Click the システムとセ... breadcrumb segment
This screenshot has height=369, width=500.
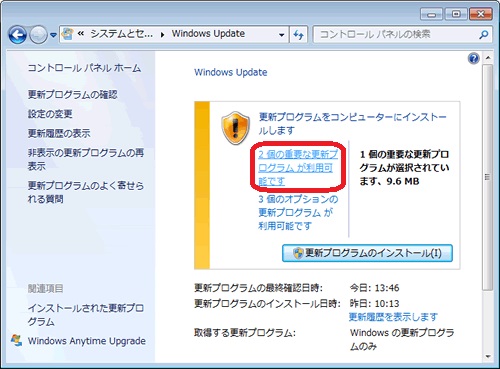click(x=122, y=34)
